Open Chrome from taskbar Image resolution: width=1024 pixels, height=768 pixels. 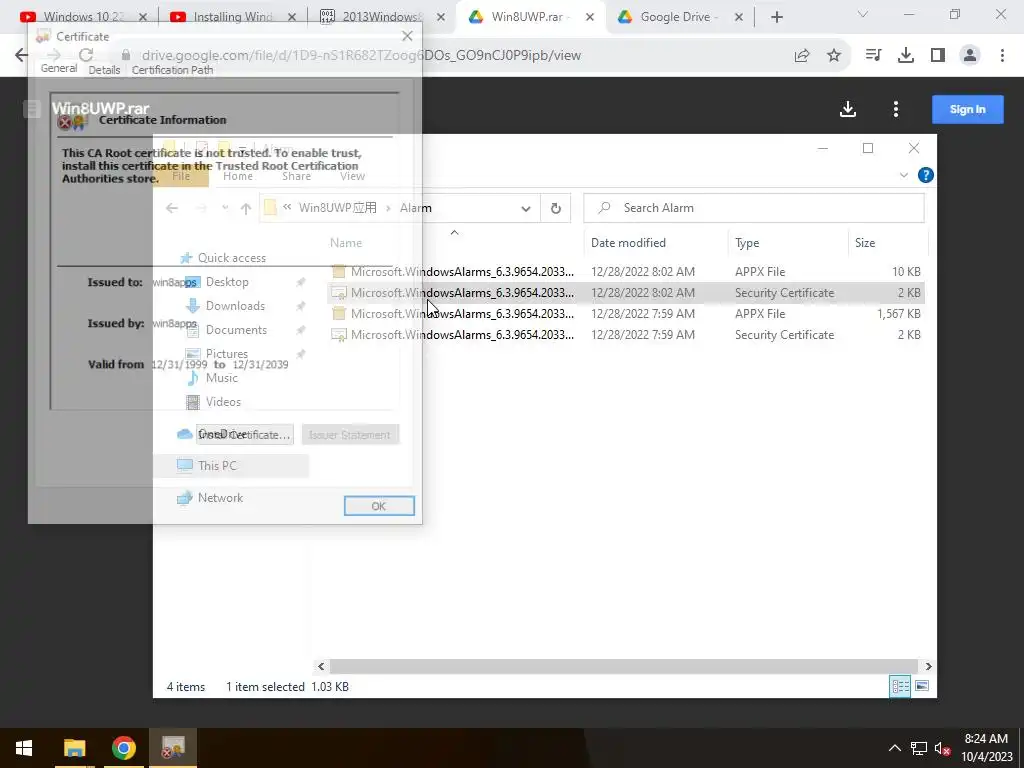(x=123, y=748)
